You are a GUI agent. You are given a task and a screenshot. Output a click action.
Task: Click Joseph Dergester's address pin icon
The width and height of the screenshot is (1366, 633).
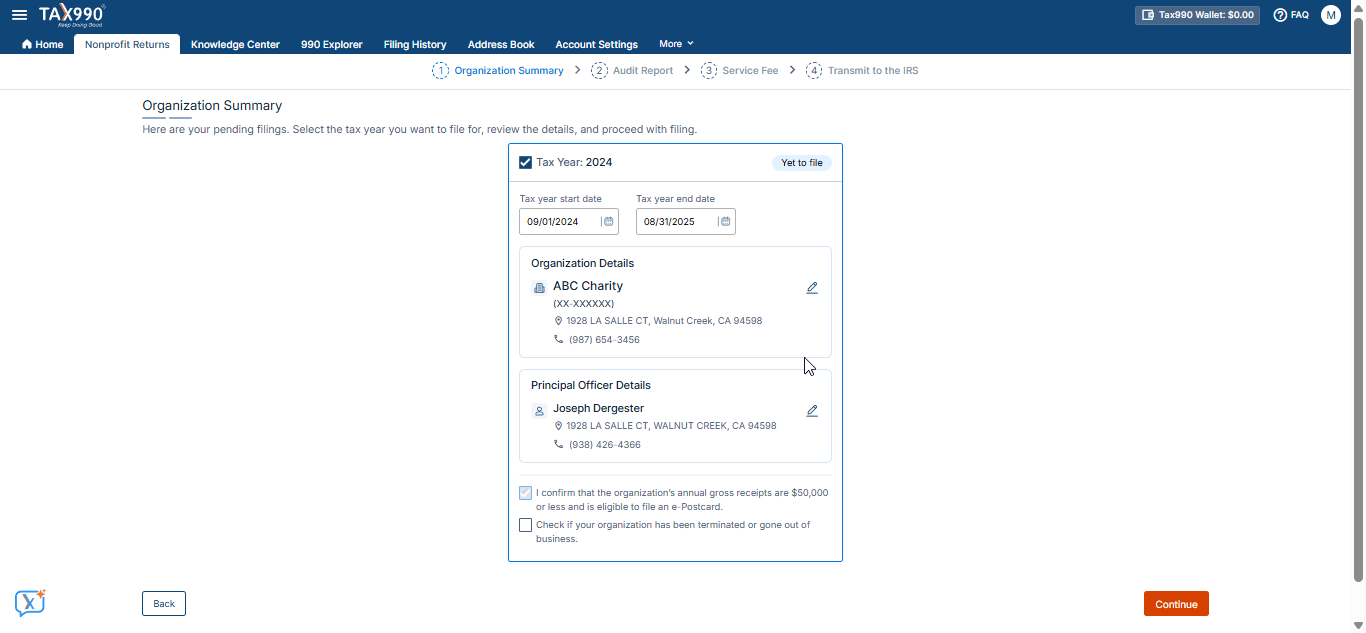tap(559, 426)
